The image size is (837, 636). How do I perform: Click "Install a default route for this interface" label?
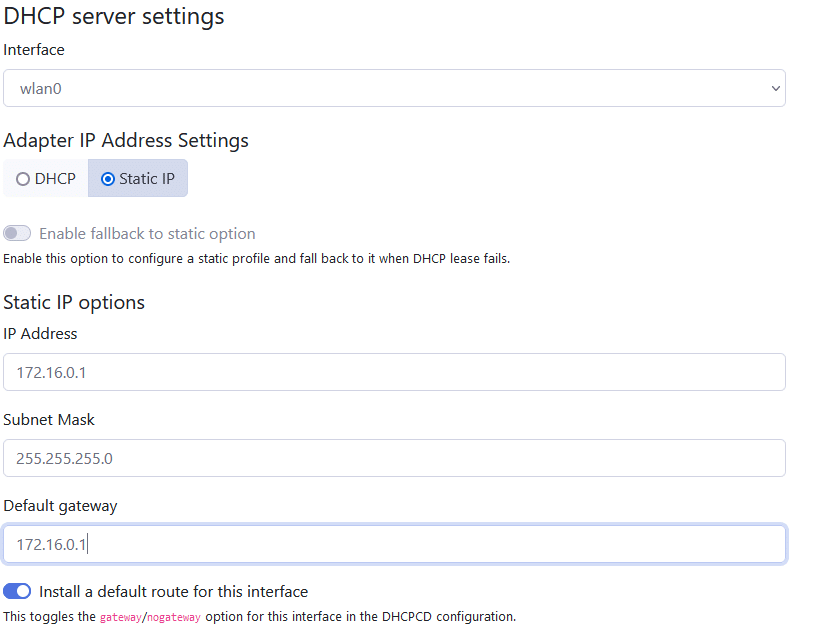[x=173, y=592]
